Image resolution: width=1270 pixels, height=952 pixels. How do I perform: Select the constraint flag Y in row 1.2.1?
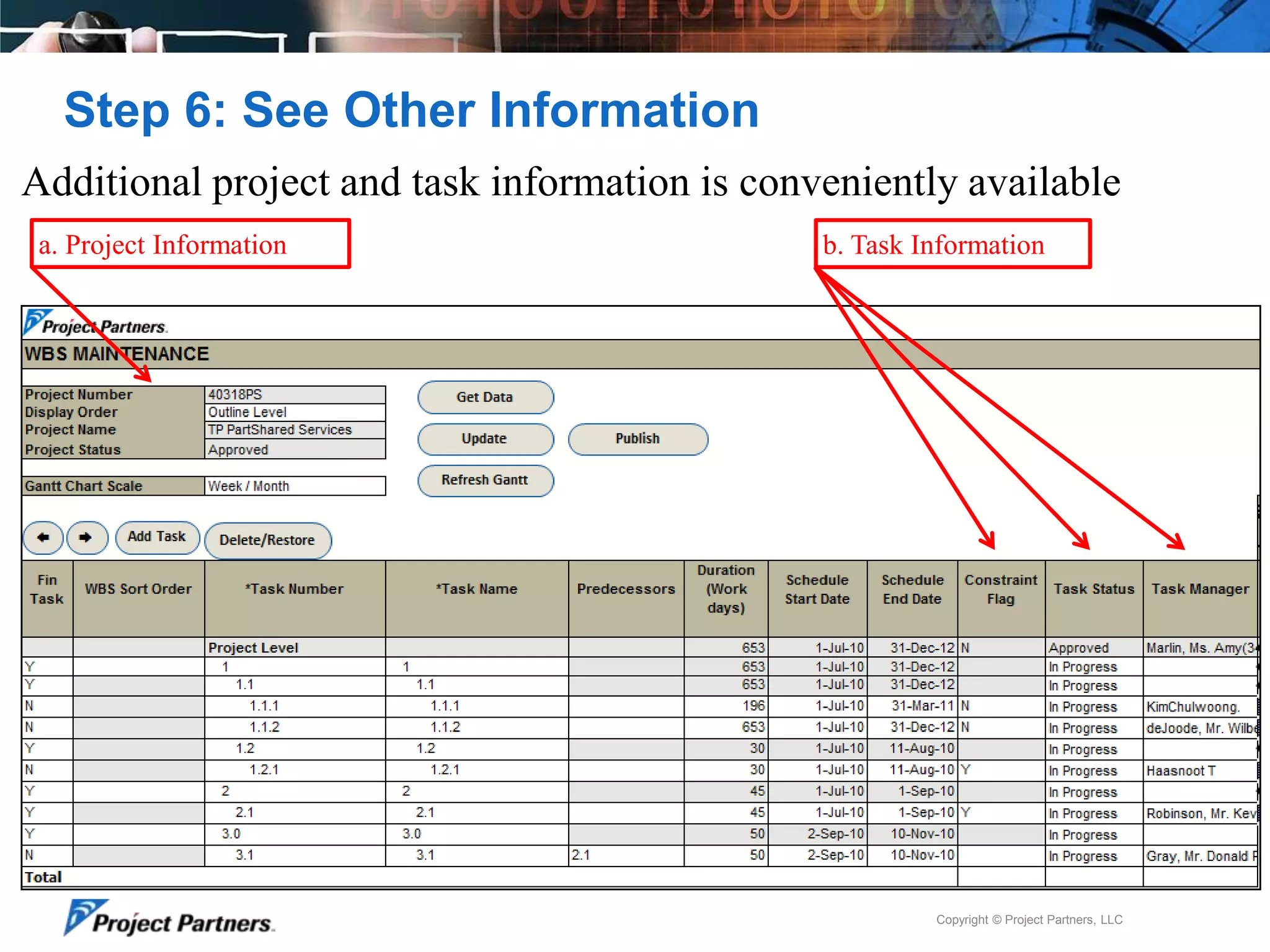point(1001,770)
